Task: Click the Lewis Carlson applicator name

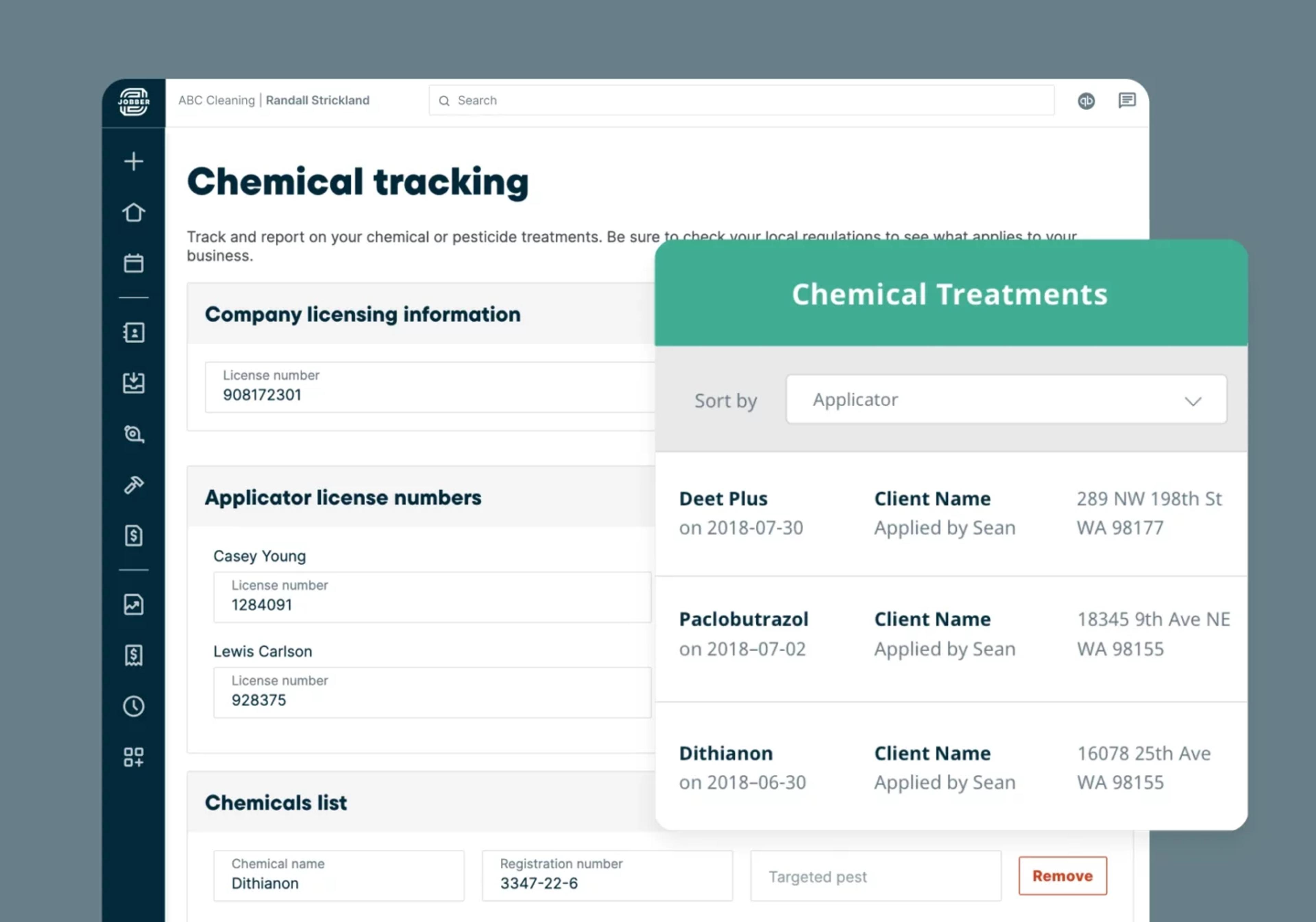Action: click(x=263, y=652)
